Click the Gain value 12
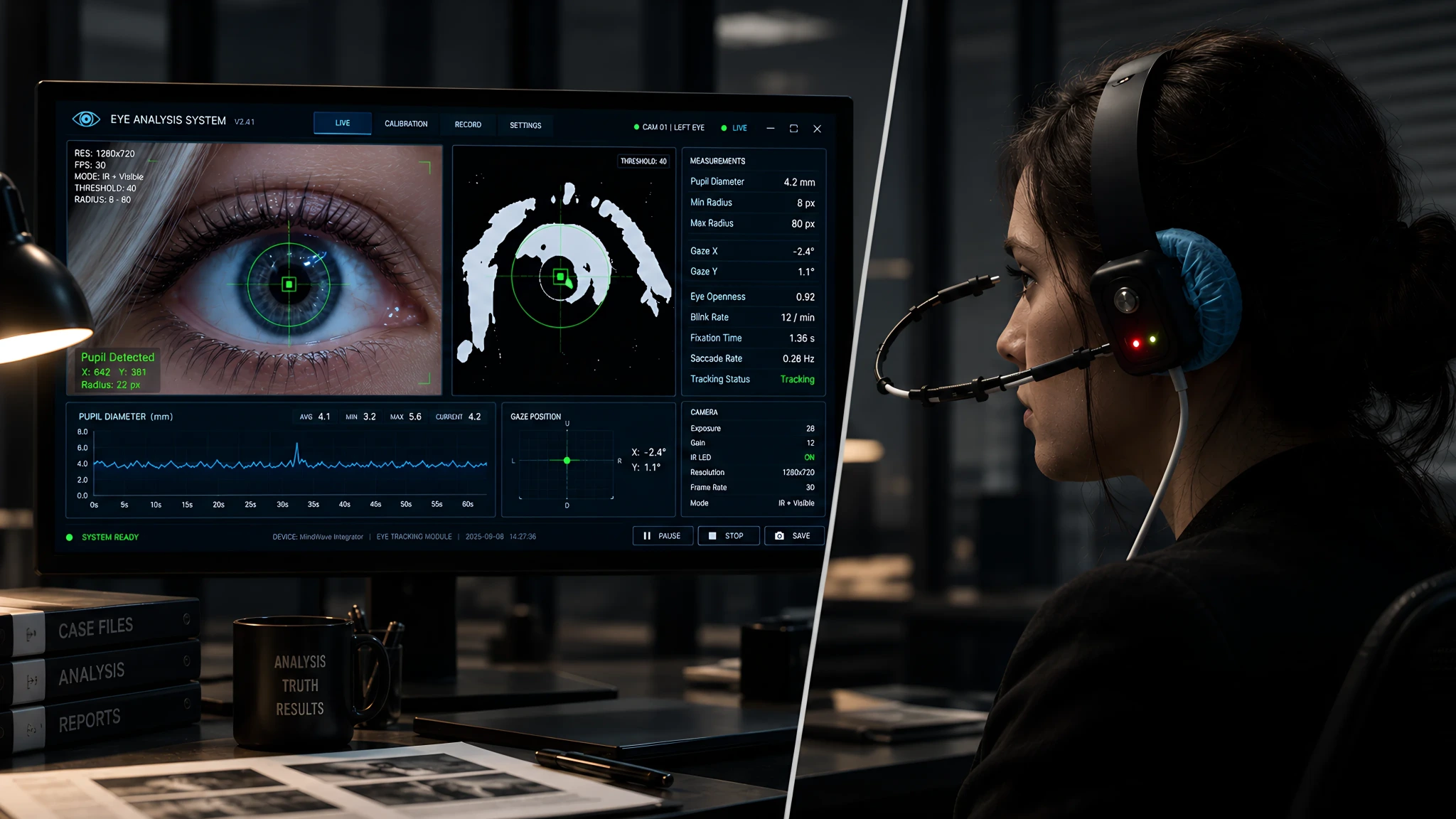Image resolution: width=1456 pixels, height=819 pixels. tap(810, 443)
